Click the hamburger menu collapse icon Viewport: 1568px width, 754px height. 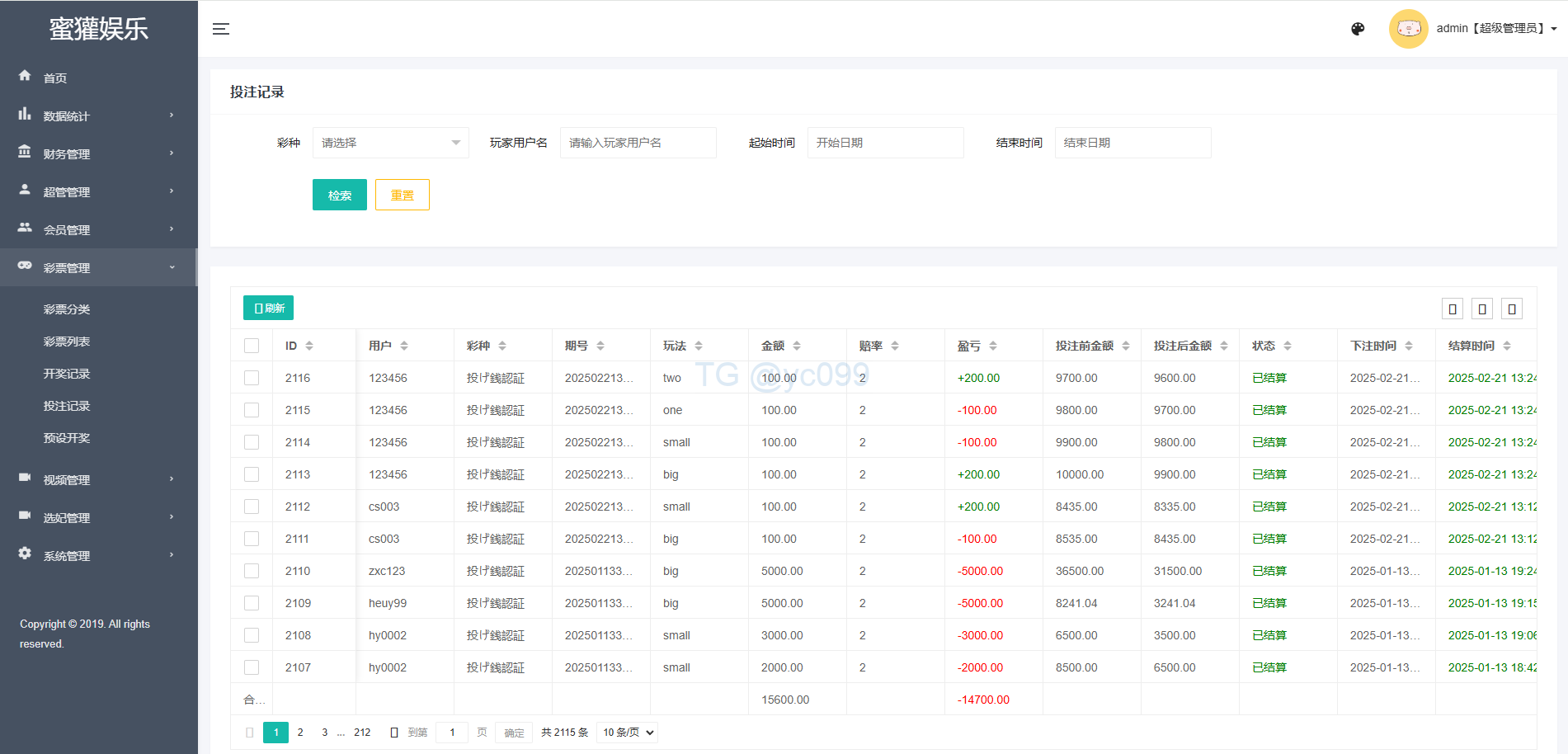[x=220, y=29]
